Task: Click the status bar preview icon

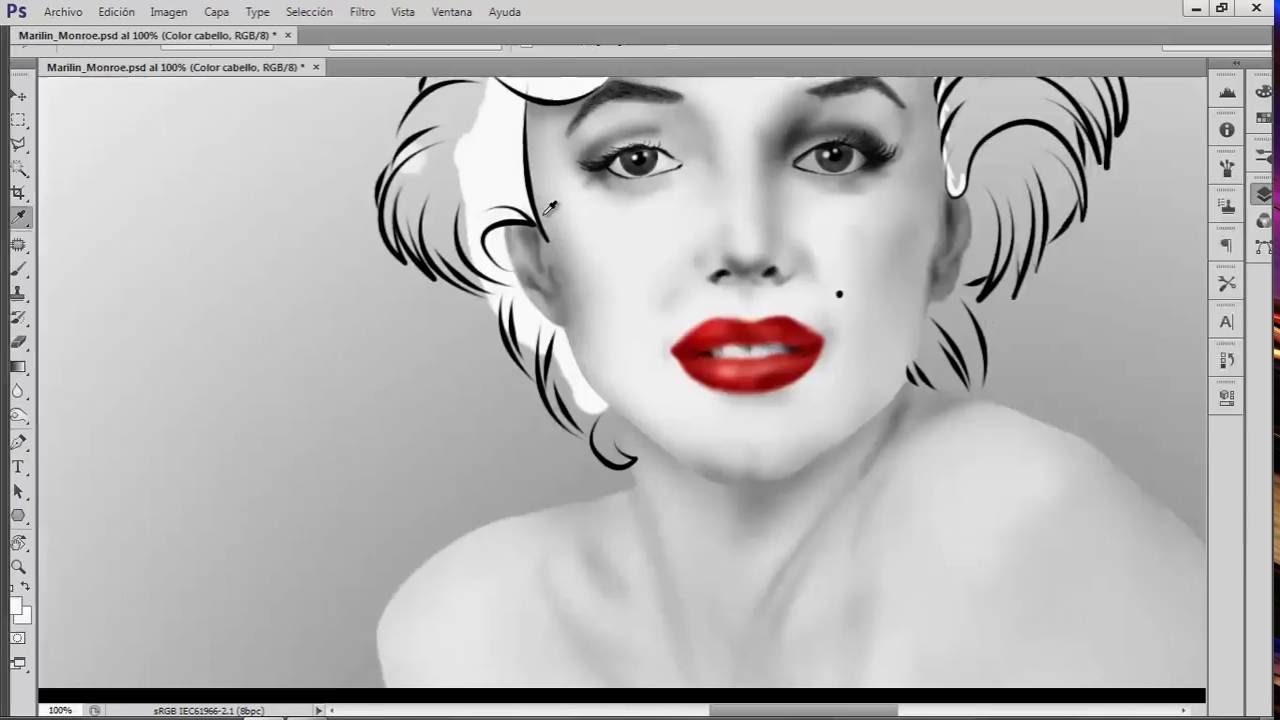Action: pyautogui.click(x=94, y=711)
